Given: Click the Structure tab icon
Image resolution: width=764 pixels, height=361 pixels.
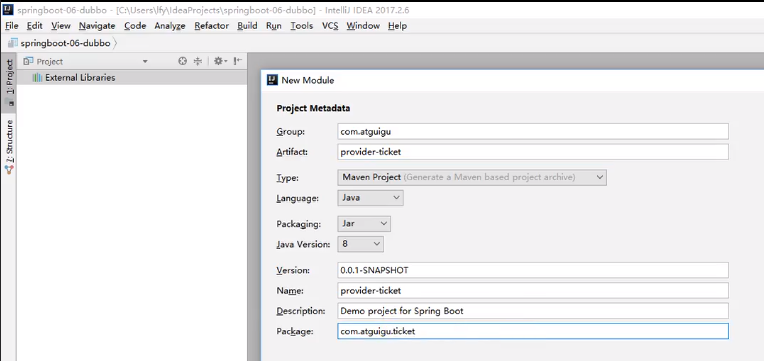Looking at the screenshot, I should (x=9, y=170).
